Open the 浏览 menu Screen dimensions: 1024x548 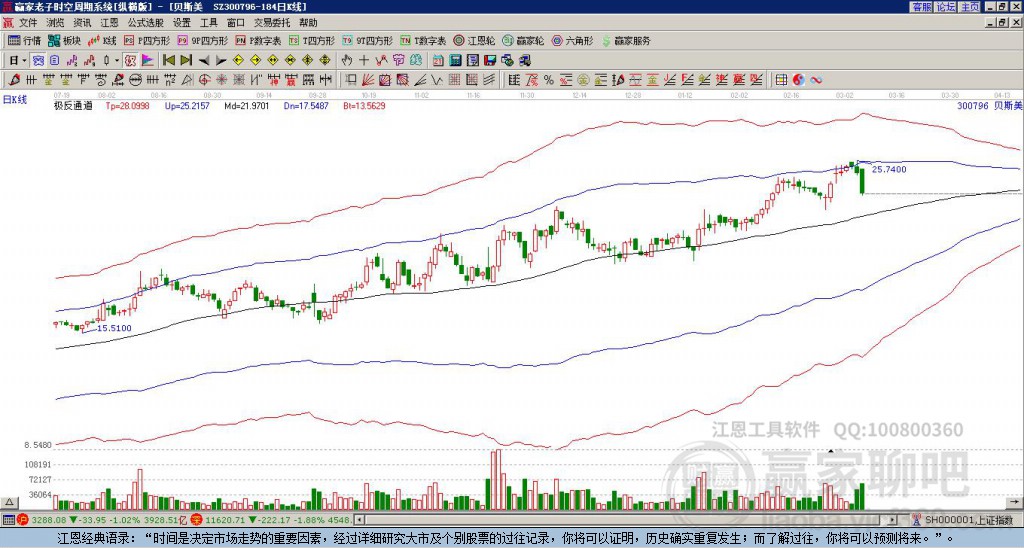[x=56, y=23]
